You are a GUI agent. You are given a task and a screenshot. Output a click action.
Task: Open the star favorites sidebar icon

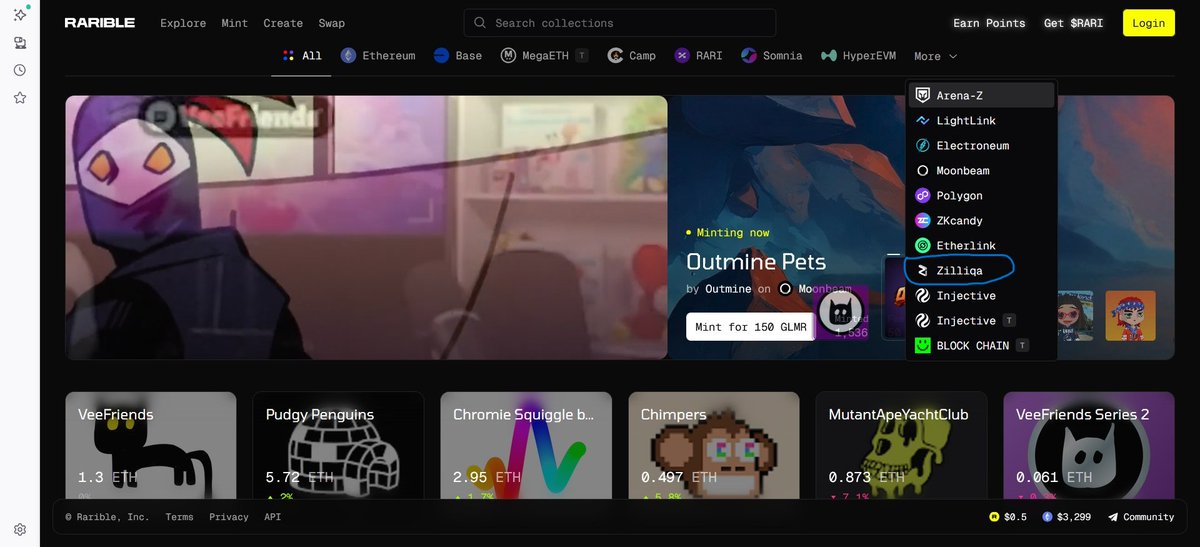pos(20,97)
